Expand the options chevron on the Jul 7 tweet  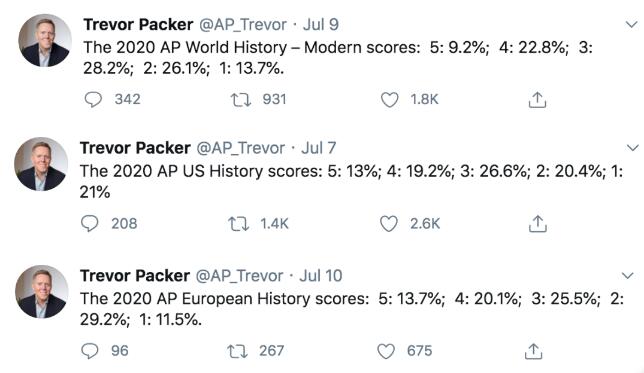point(632,147)
